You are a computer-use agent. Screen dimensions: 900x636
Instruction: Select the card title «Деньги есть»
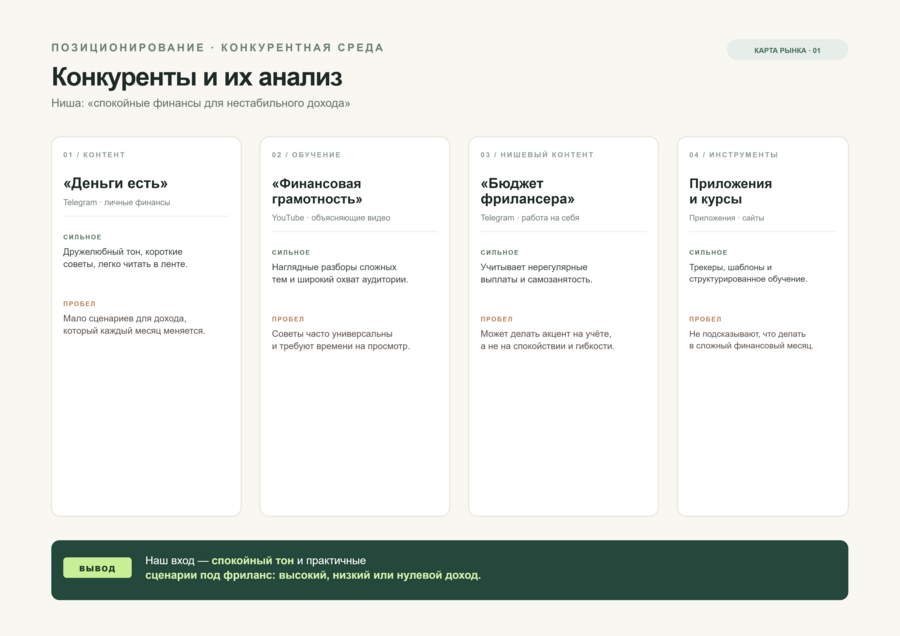point(115,183)
